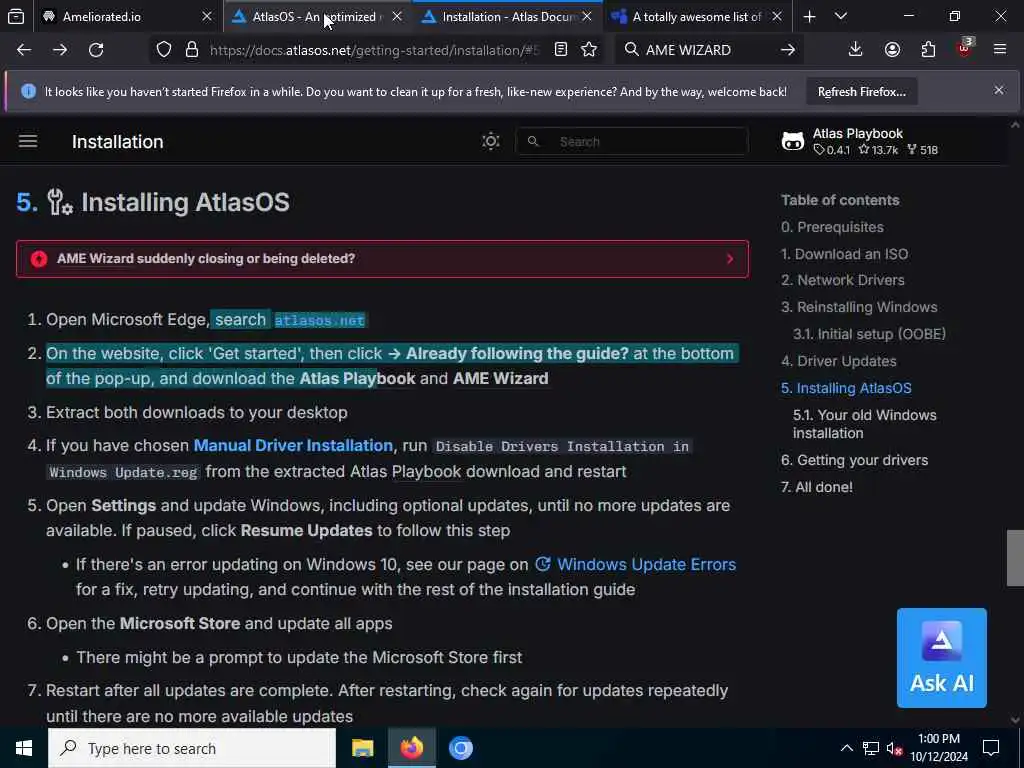The image size is (1024, 768).
Task: Open Firefox View icon at tab strip start
Action: tap(16, 16)
